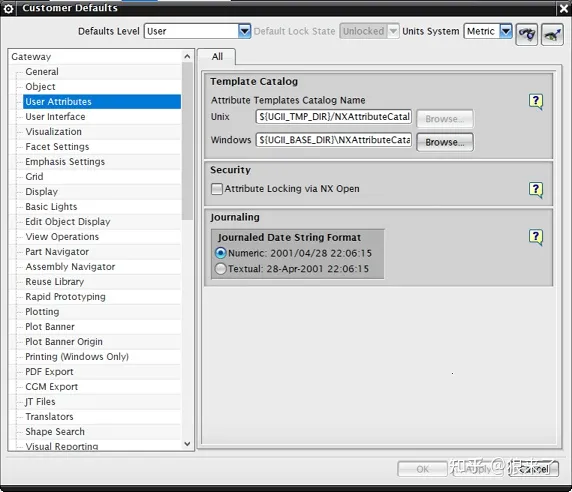This screenshot has width=572, height=492.
Task: Switch to the All tab
Action: [217, 57]
